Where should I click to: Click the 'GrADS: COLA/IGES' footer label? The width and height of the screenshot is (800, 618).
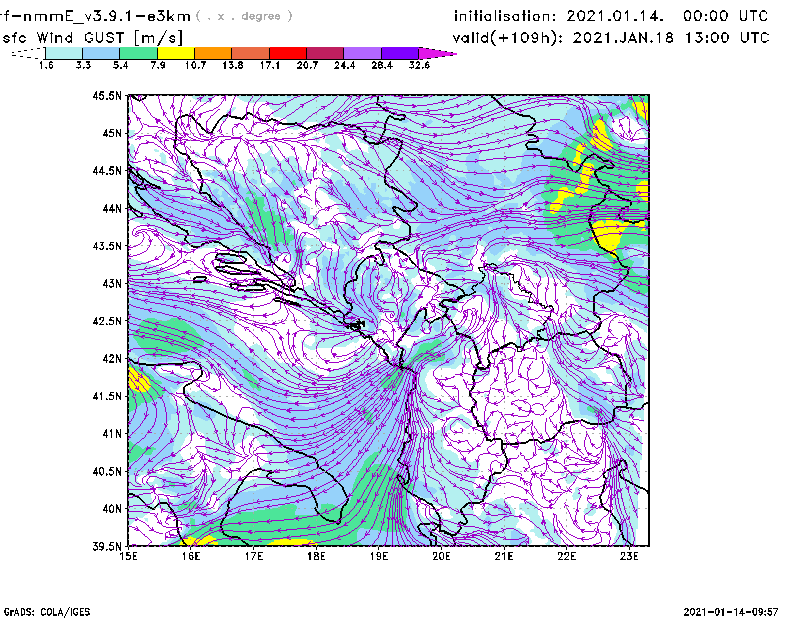click(x=47, y=612)
